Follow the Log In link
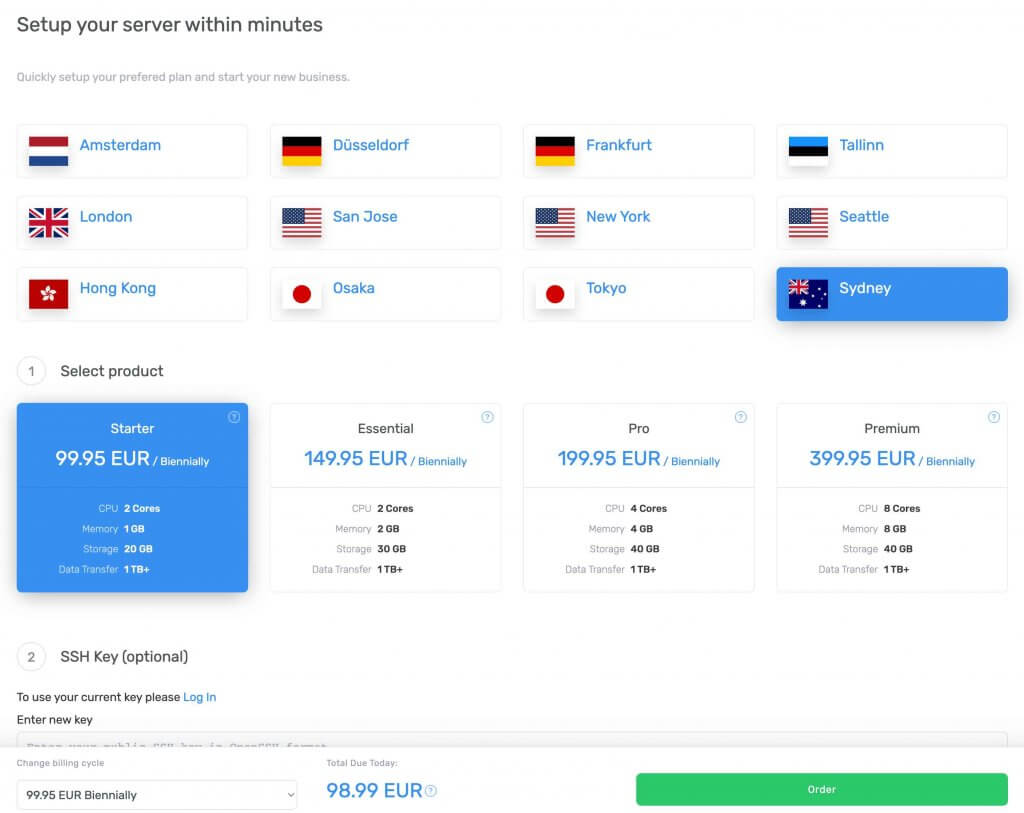The image size is (1024, 813). pos(199,697)
